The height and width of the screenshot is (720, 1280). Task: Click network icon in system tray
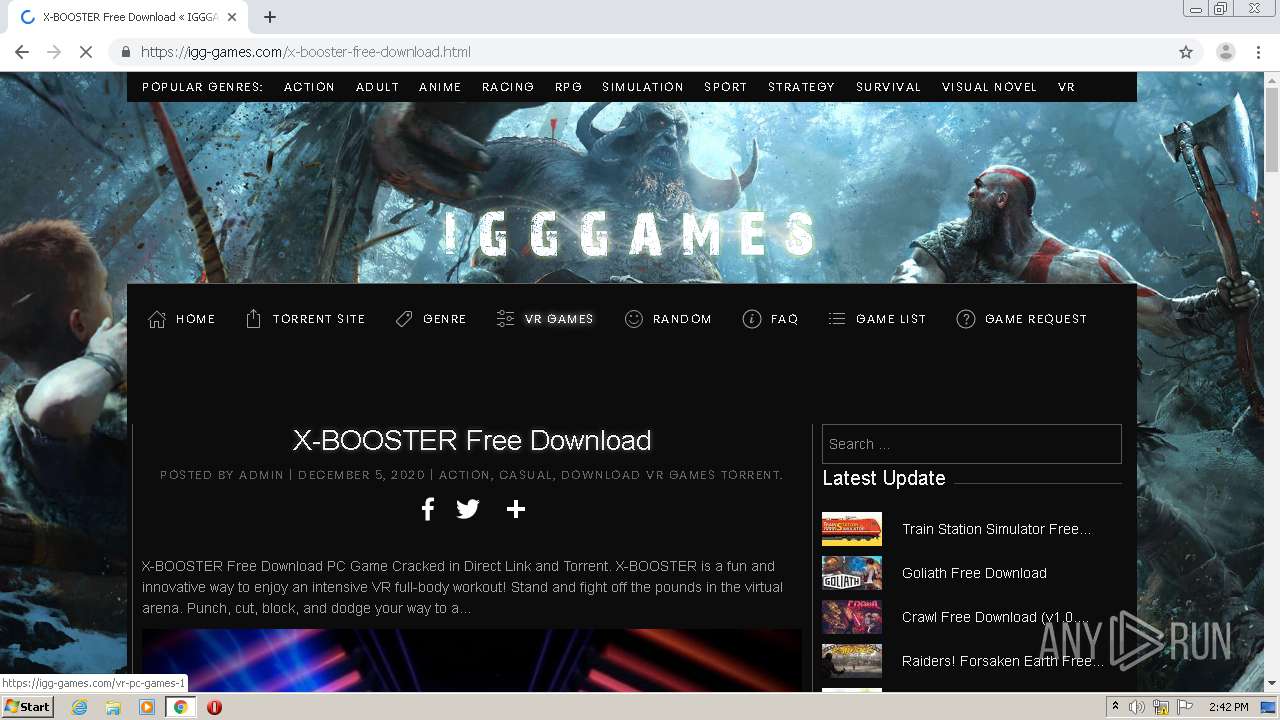1161,707
